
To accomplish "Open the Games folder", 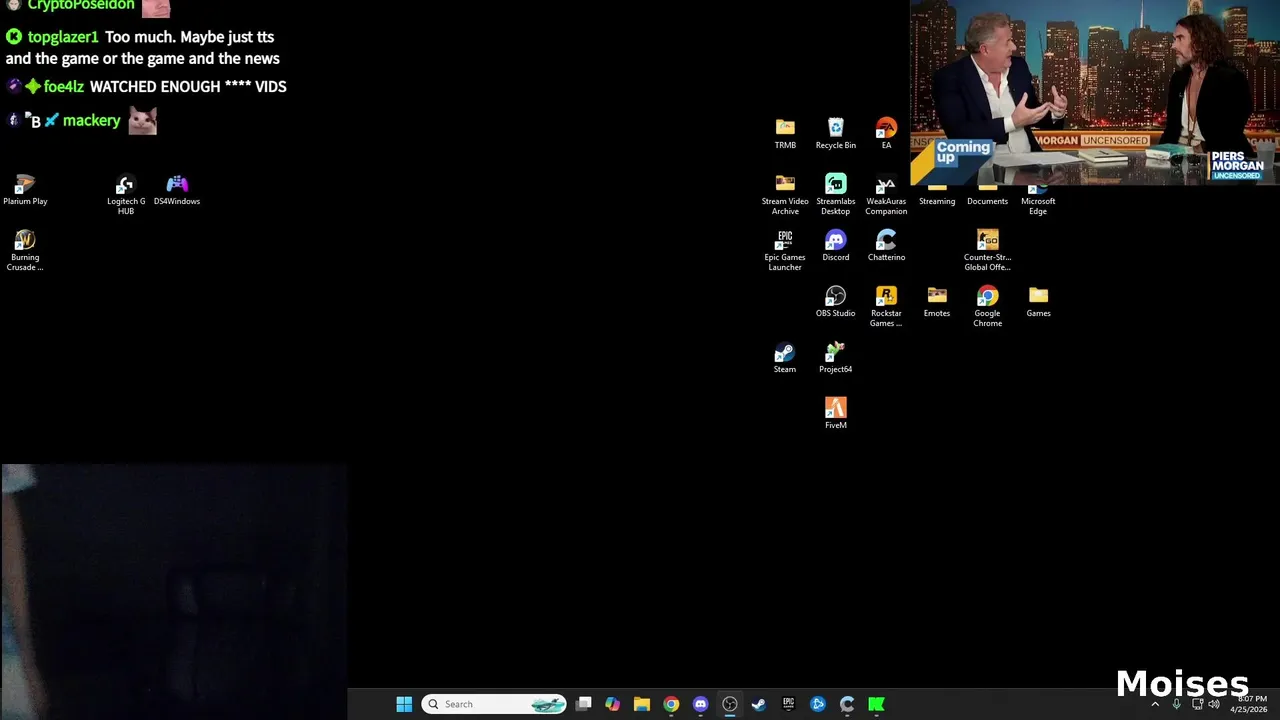I will [x=1038, y=301].
